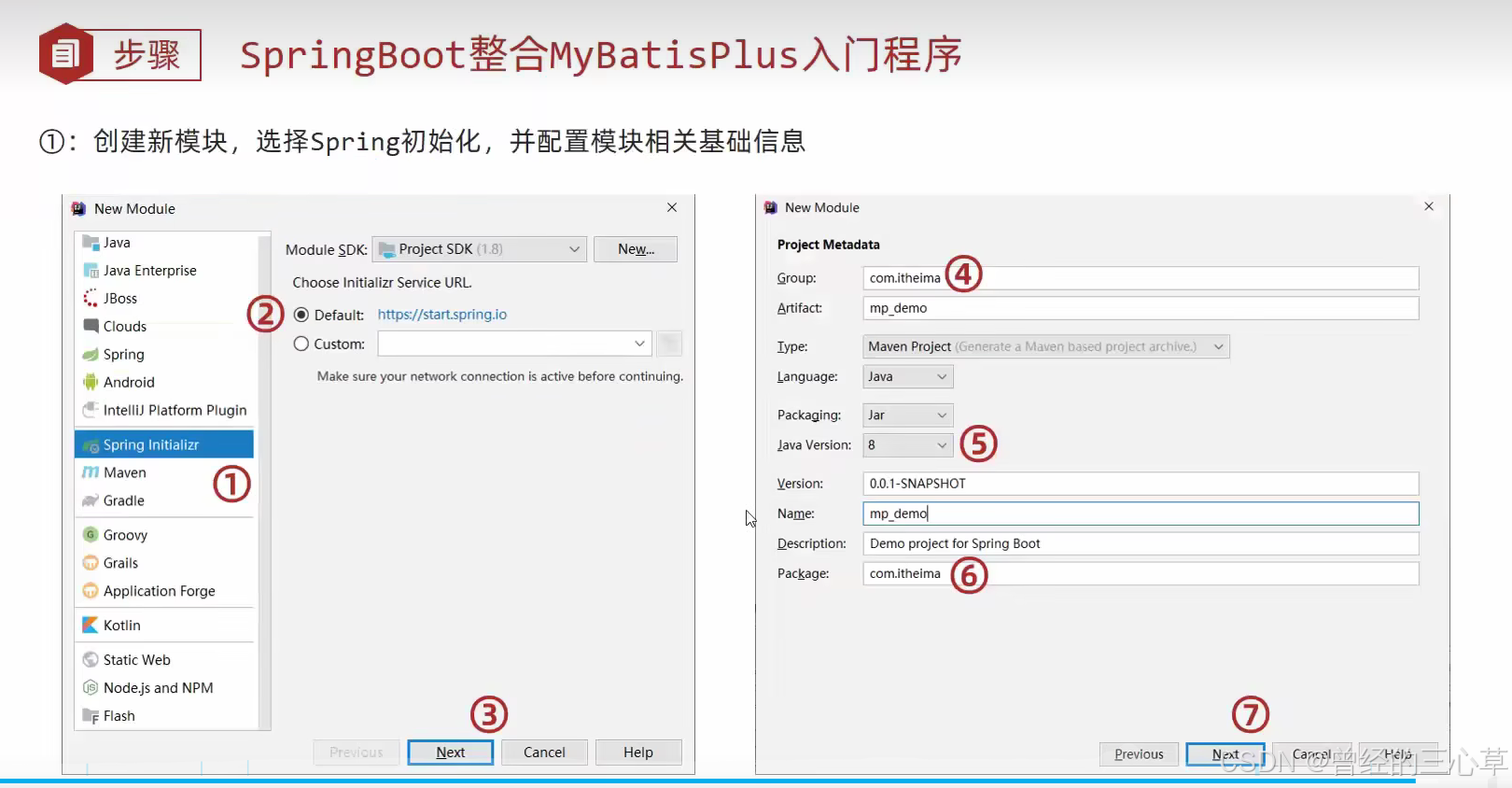Expand the Custom URL combo box
The height and width of the screenshot is (788, 1512).
point(639,344)
